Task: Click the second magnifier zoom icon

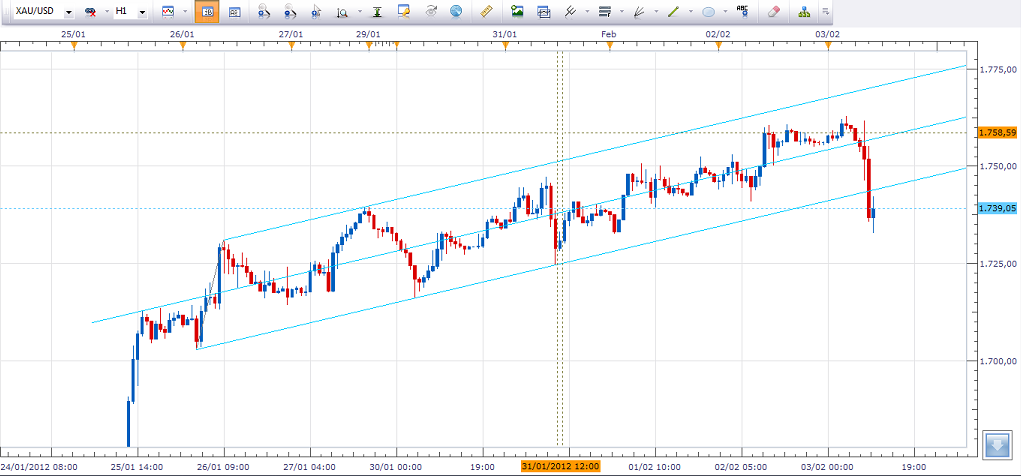Action: click(290, 12)
